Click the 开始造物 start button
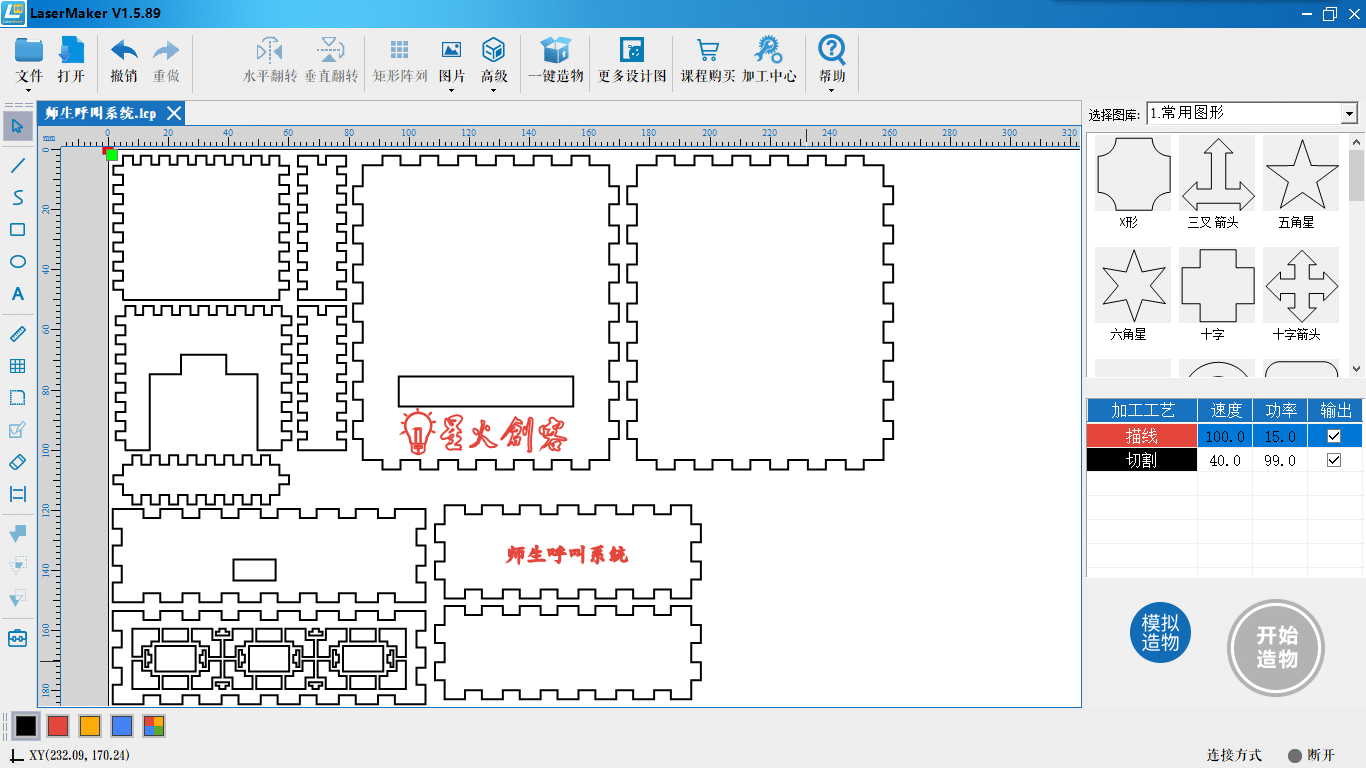The image size is (1366, 768). coord(1276,647)
